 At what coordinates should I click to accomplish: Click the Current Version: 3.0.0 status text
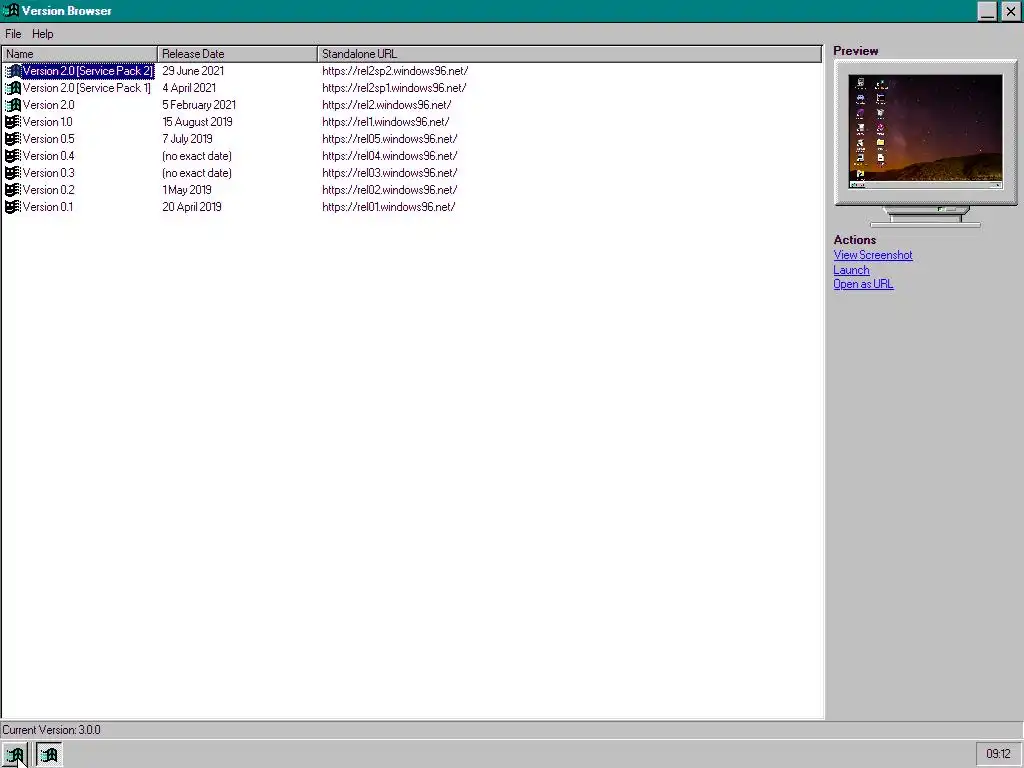(x=52, y=730)
